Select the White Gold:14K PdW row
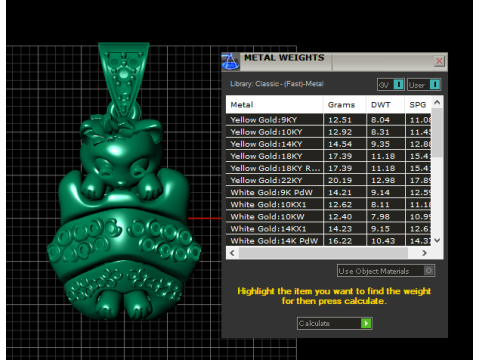The image size is (480, 360). pyautogui.click(x=328, y=240)
